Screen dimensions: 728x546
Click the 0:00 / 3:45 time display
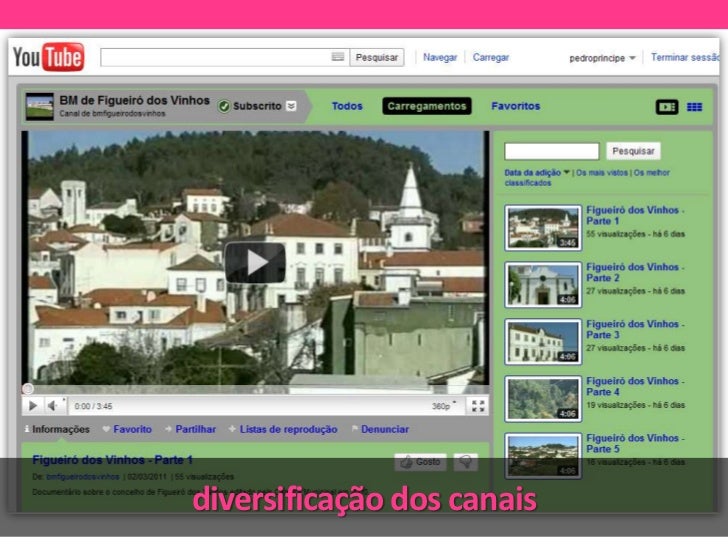click(93, 406)
